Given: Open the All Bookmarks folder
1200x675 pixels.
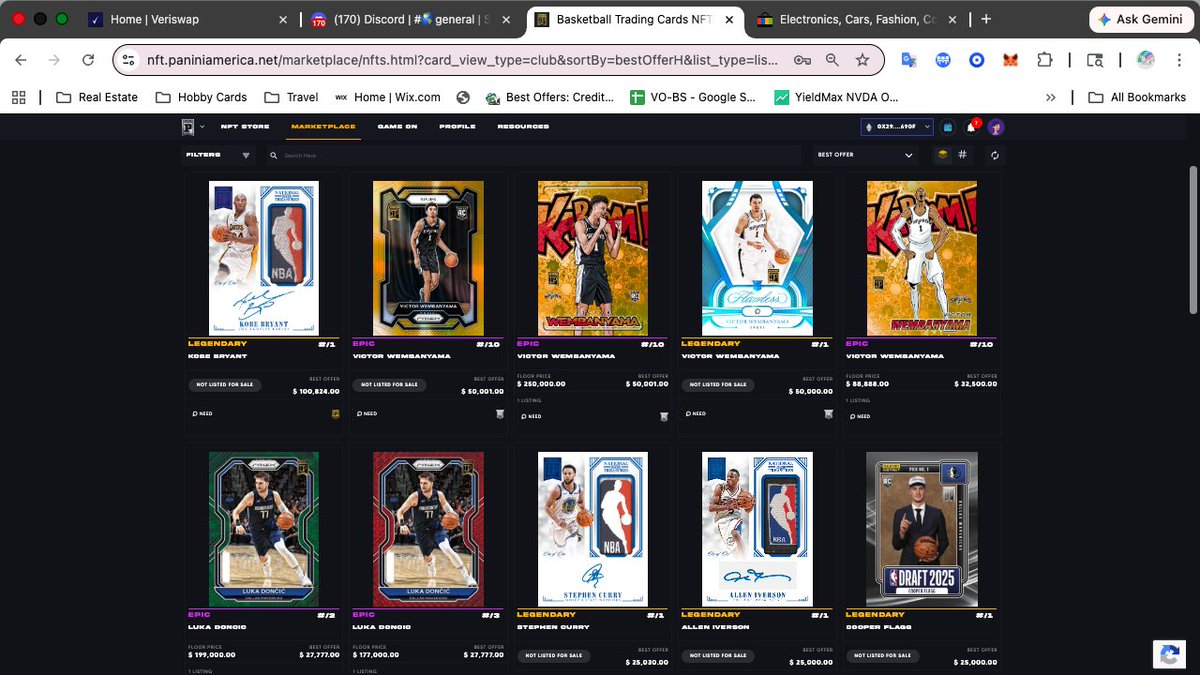Looking at the screenshot, I should (1137, 97).
